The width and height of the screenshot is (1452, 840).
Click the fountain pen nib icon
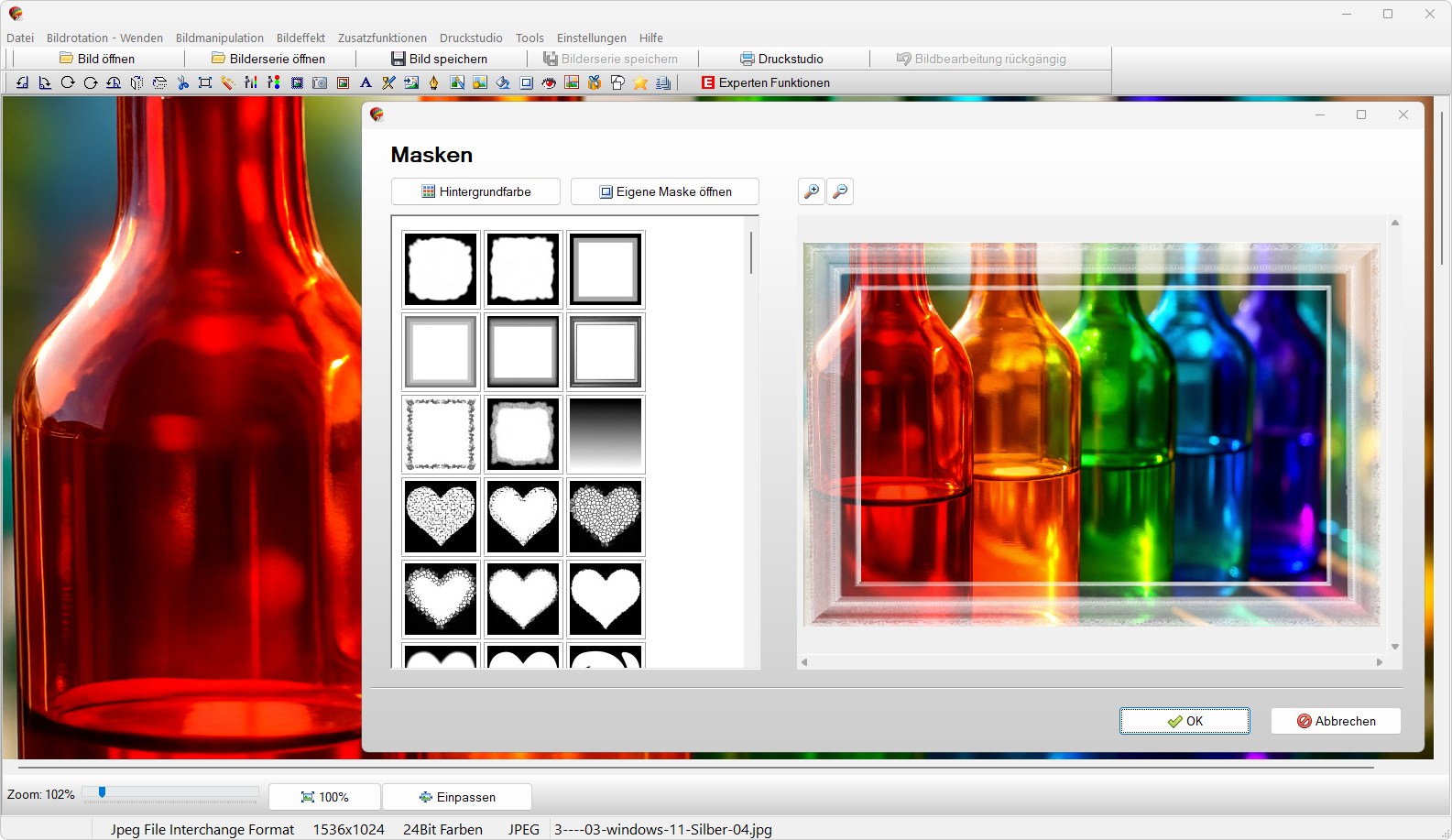434,82
